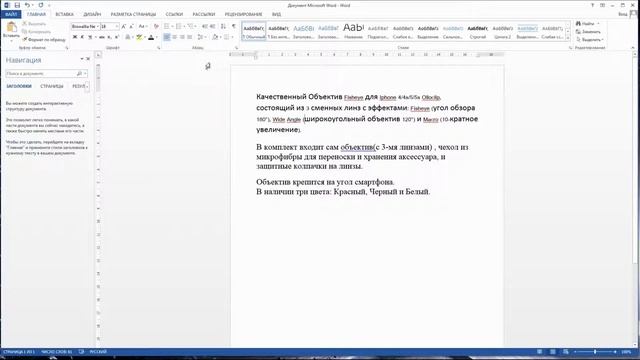Switch to read mode view icon
Screen dimensions: 640x360
[x=540, y=352]
